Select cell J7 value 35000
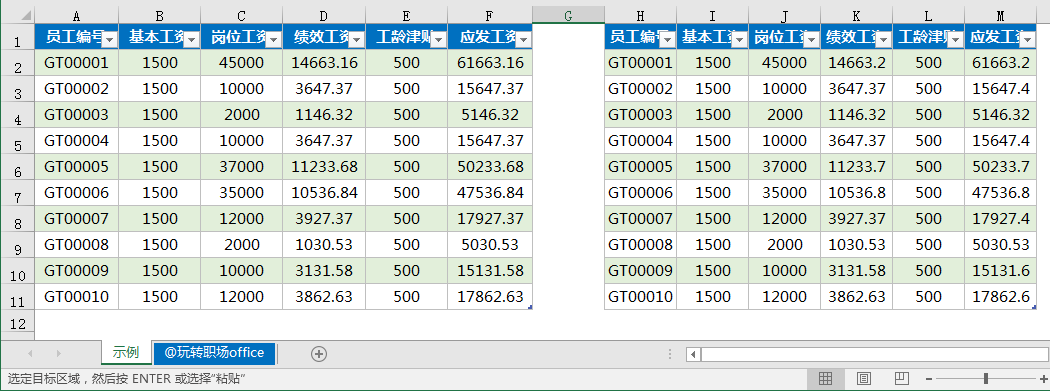This screenshot has width=1050, height=391. 784,193
